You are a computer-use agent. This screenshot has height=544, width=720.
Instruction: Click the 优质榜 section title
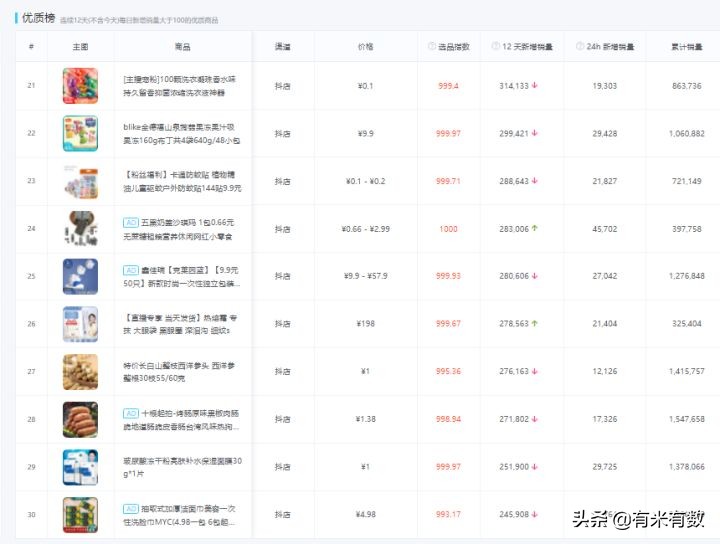point(39,18)
